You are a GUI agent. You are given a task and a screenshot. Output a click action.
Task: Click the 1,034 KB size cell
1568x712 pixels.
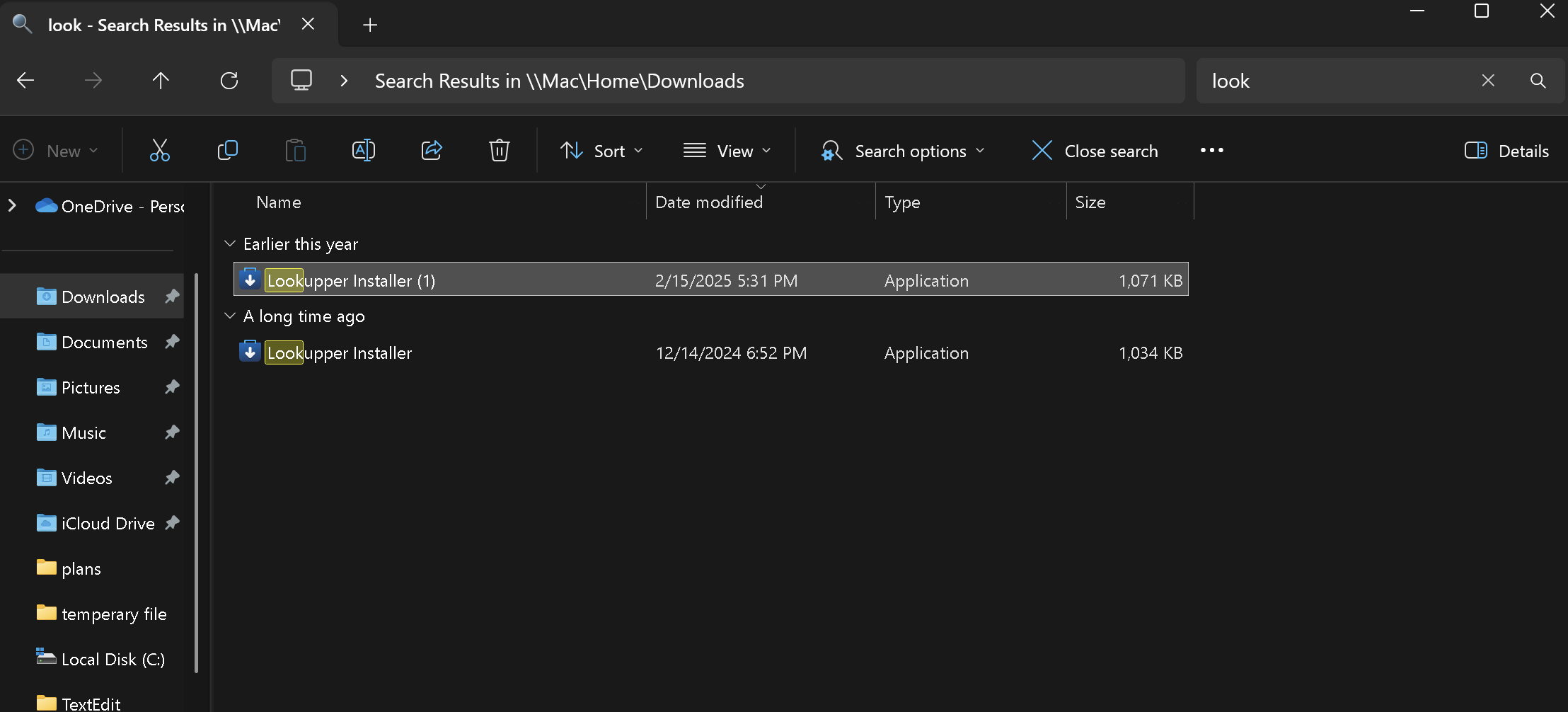click(x=1151, y=352)
